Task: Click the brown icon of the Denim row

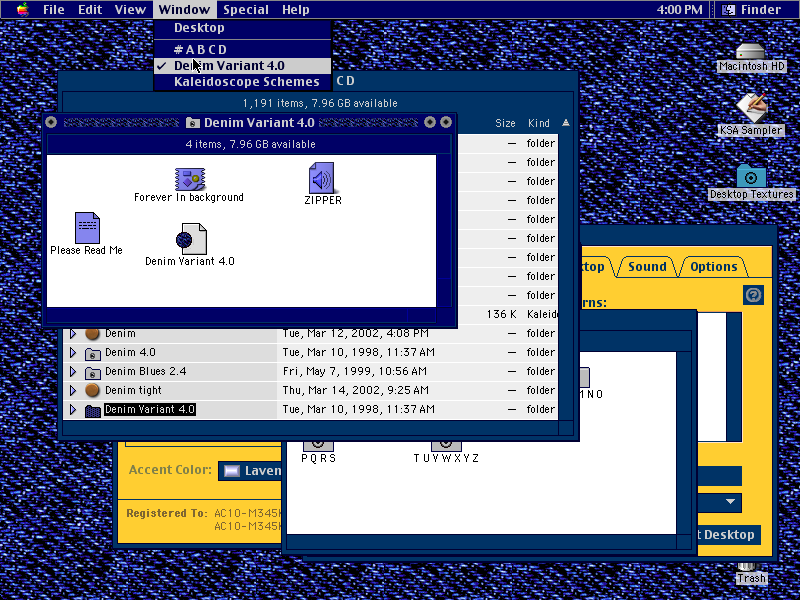Action: pos(92,334)
